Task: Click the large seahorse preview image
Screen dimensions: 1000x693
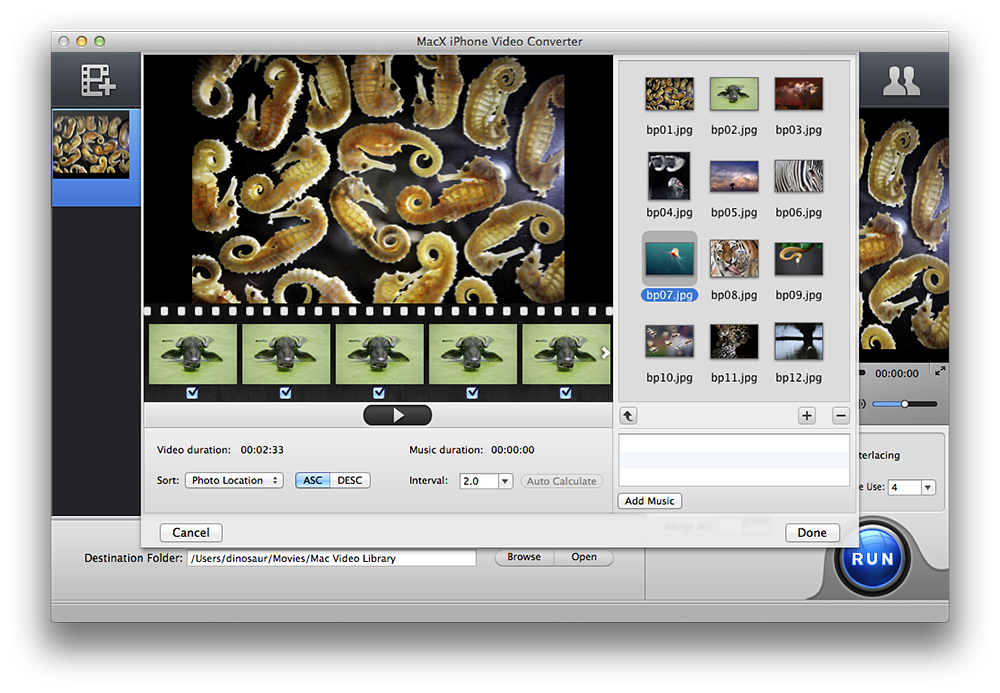Action: pos(378,179)
